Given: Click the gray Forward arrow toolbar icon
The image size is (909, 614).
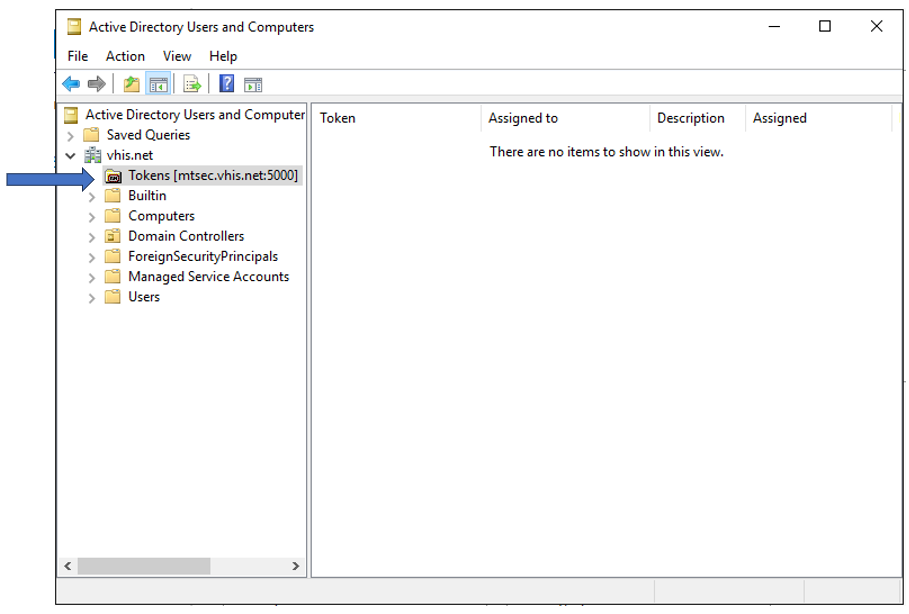Looking at the screenshot, I should (96, 84).
